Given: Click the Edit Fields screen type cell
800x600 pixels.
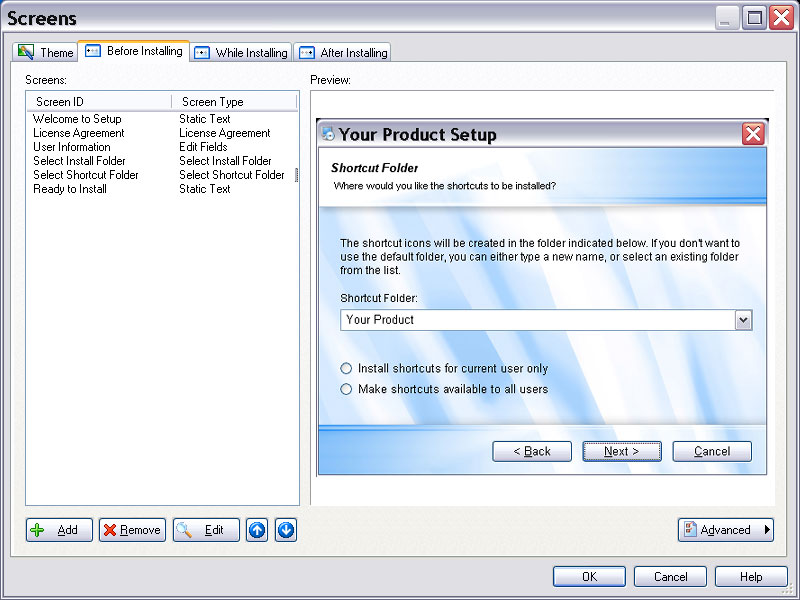Looking at the screenshot, I should click(x=203, y=147).
